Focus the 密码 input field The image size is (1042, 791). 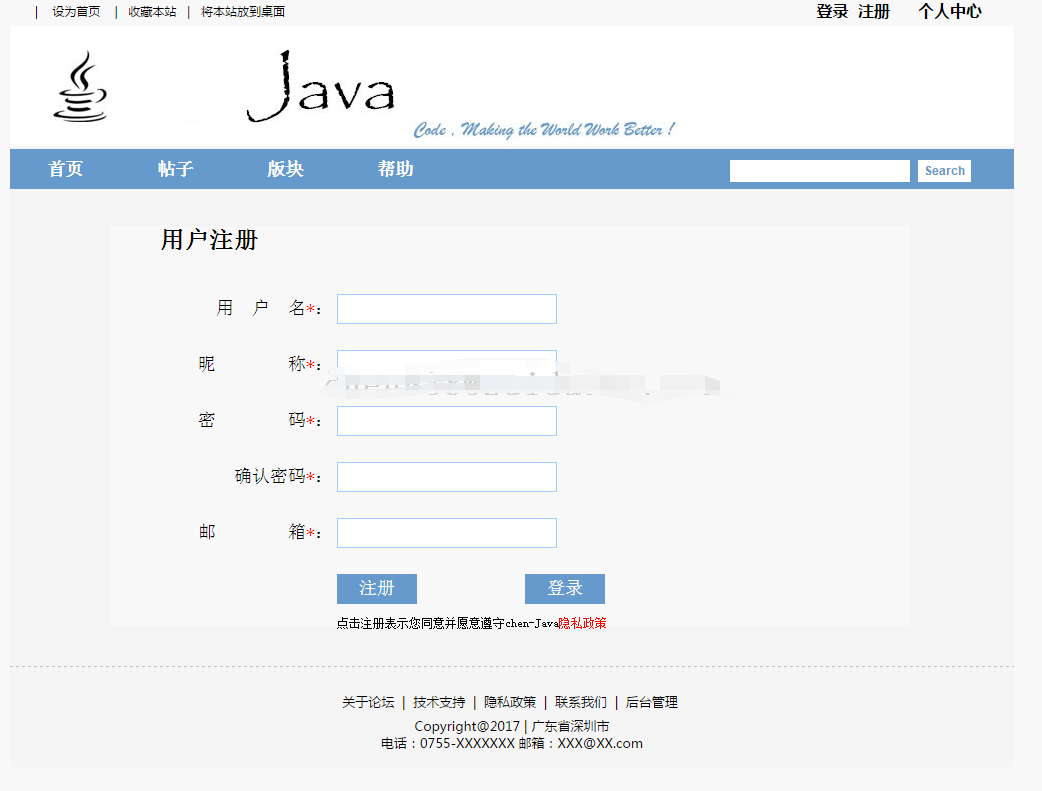pyautogui.click(x=447, y=421)
